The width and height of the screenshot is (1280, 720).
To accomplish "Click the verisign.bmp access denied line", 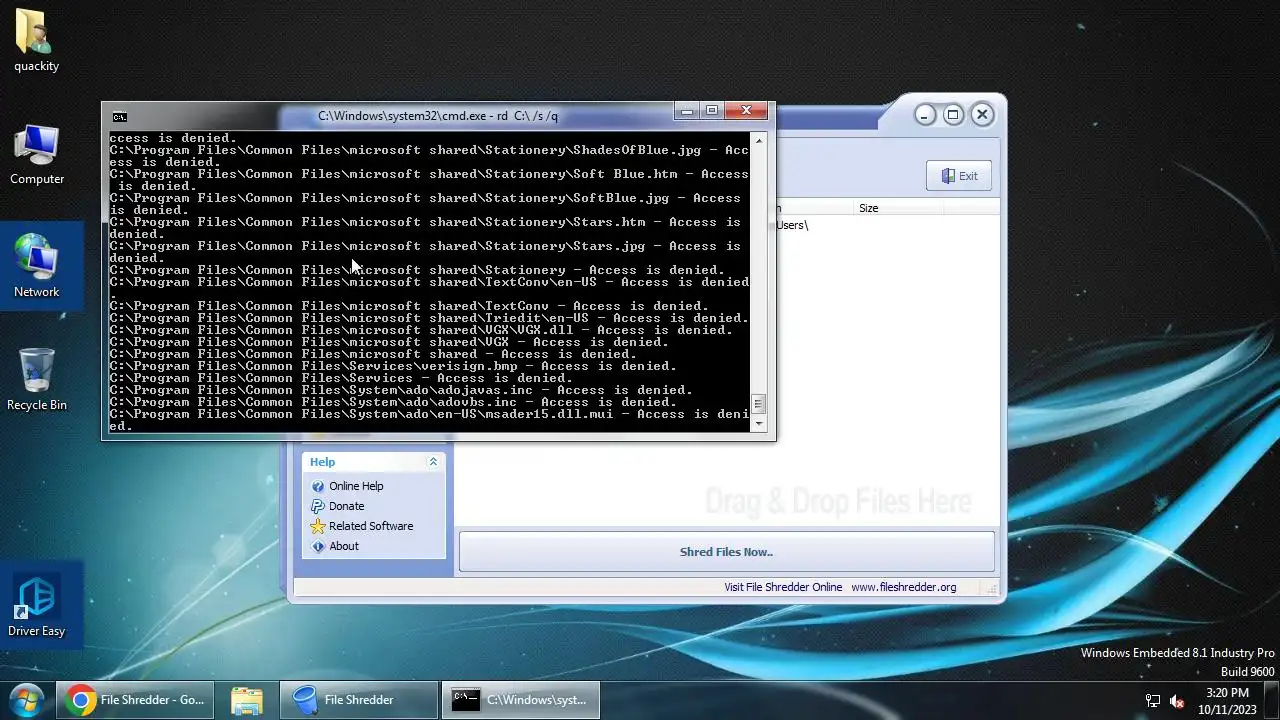I will tap(393, 366).
